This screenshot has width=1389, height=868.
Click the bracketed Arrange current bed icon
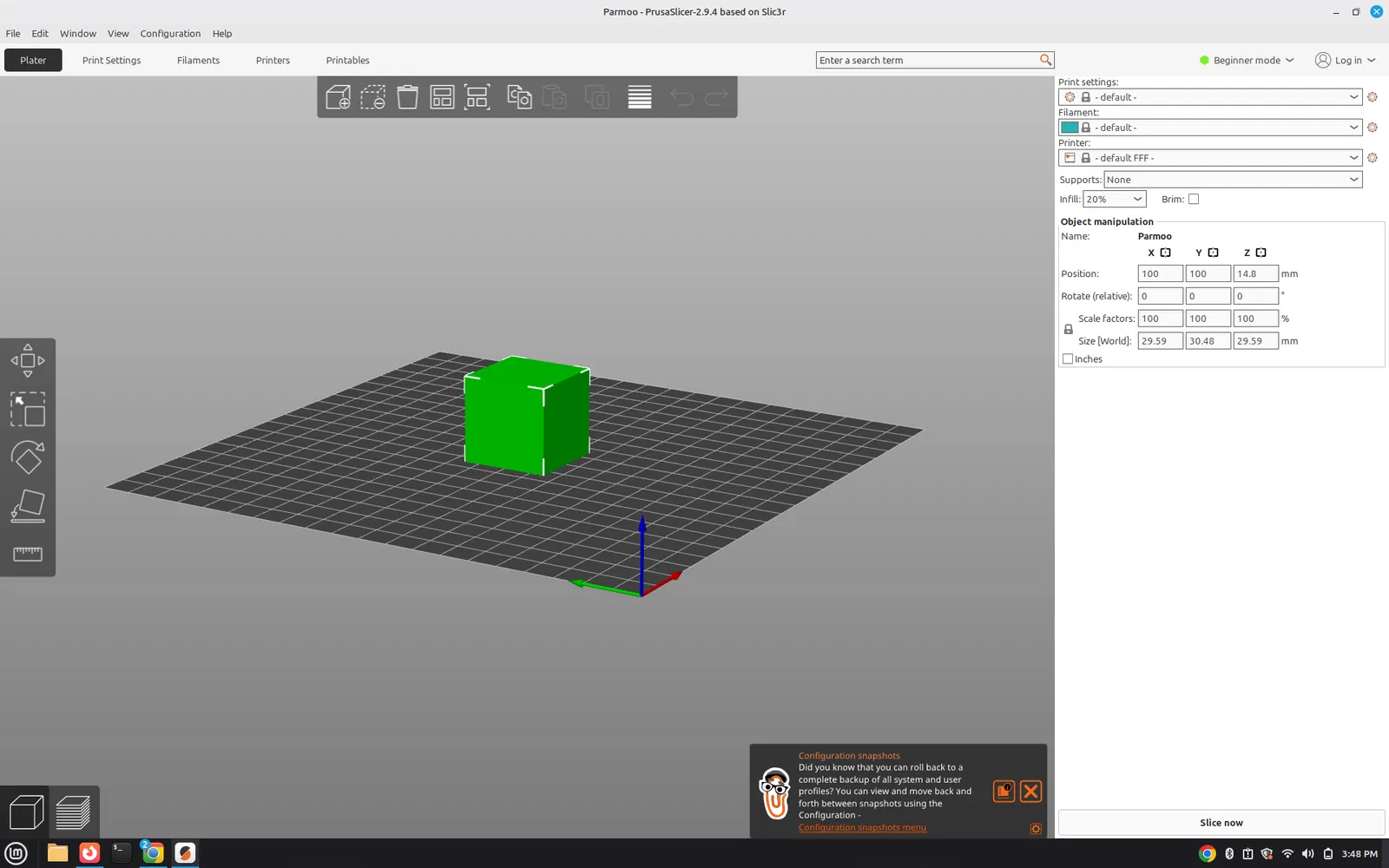(x=477, y=96)
